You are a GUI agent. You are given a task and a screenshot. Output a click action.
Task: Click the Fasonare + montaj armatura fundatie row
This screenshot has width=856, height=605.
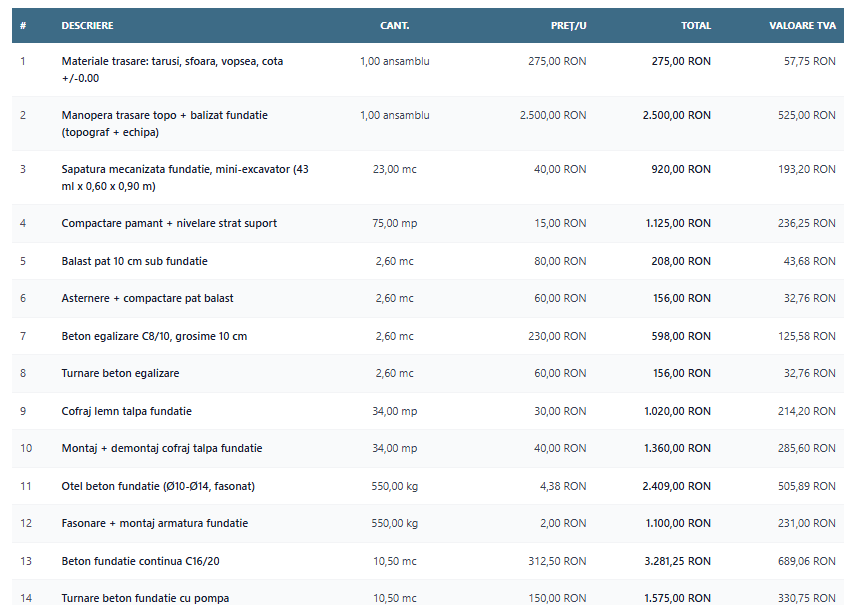(427, 523)
